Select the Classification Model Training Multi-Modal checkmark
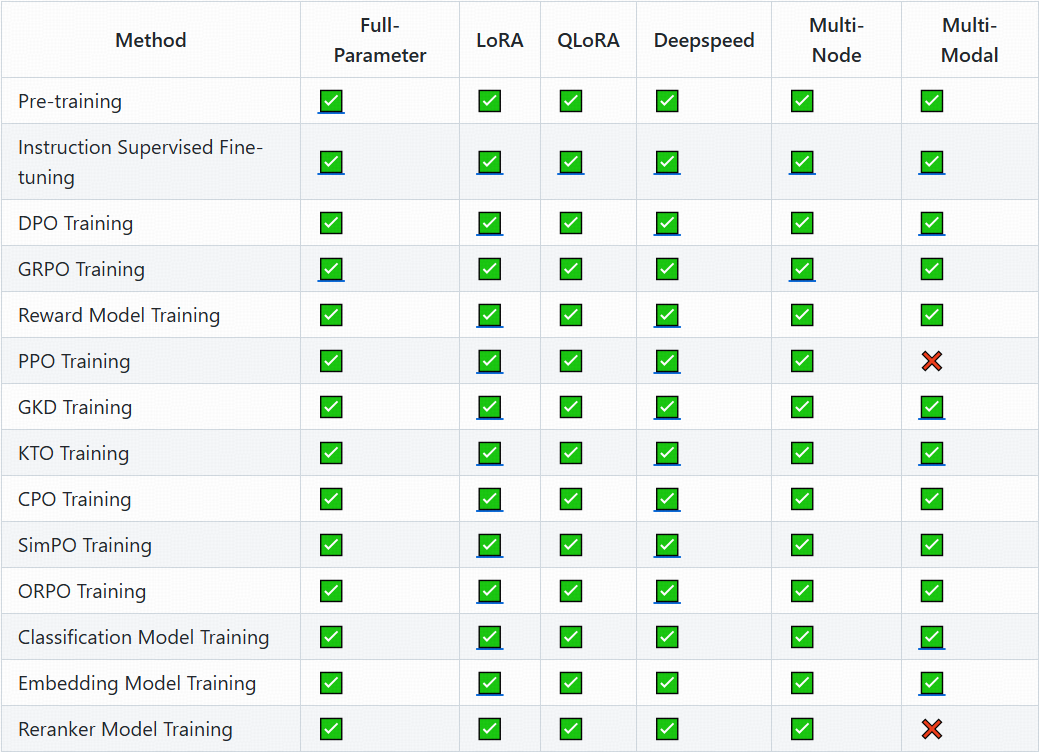Viewport: 1039px width, 752px height. tap(932, 637)
